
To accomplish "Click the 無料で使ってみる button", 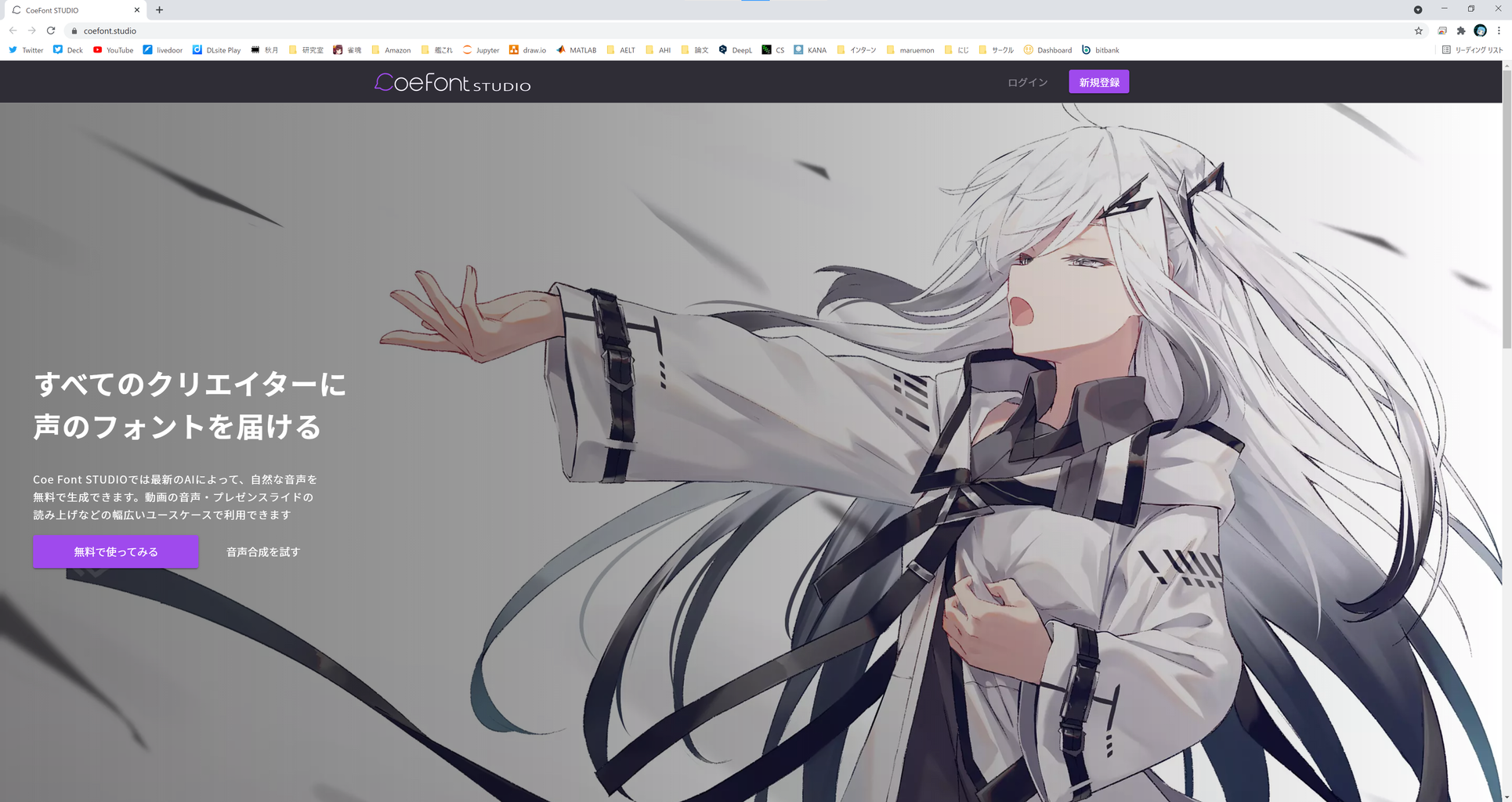I will (116, 552).
